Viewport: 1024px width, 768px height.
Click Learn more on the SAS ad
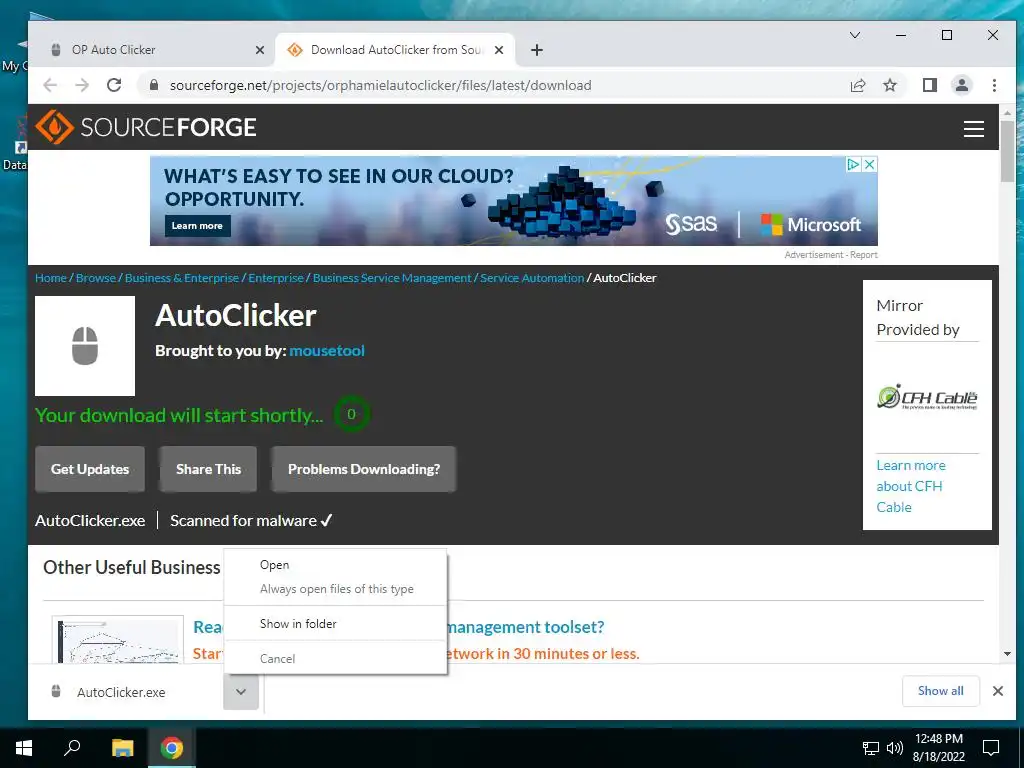tap(197, 226)
